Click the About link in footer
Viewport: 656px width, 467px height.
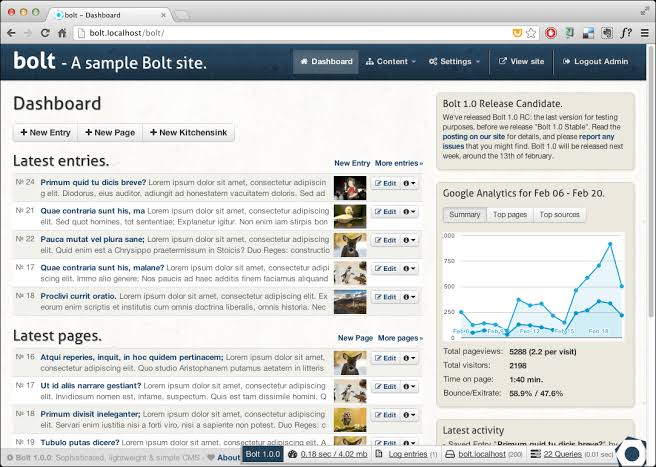point(228,458)
